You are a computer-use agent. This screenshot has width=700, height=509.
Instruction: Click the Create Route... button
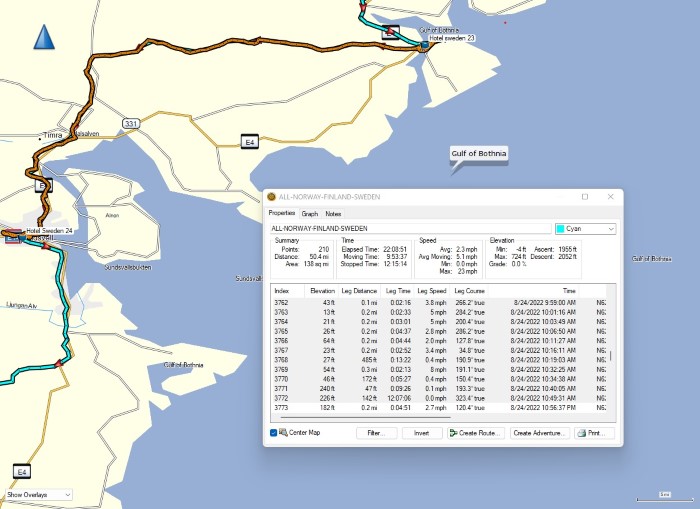(x=476, y=433)
